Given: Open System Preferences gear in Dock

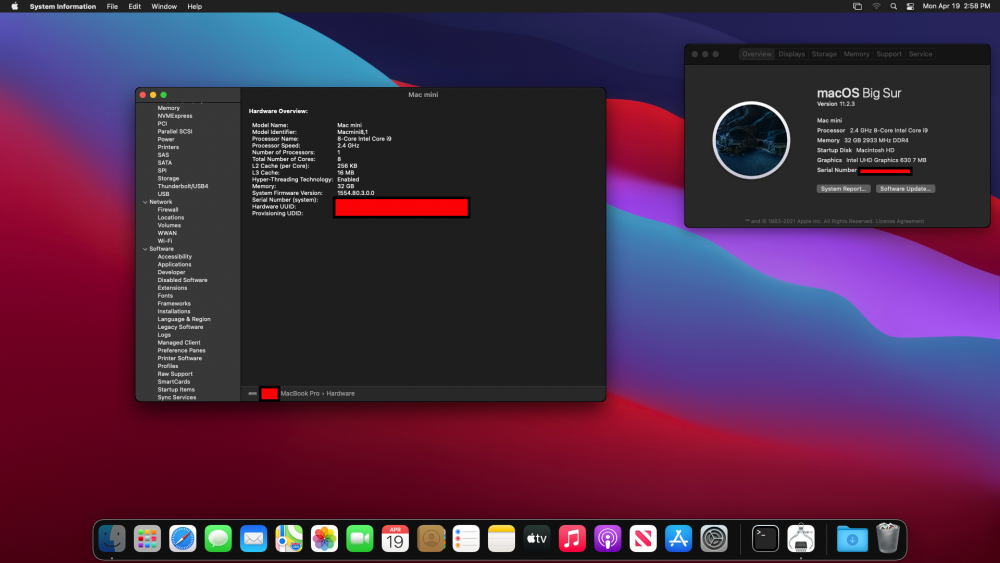Looking at the screenshot, I should point(714,539).
